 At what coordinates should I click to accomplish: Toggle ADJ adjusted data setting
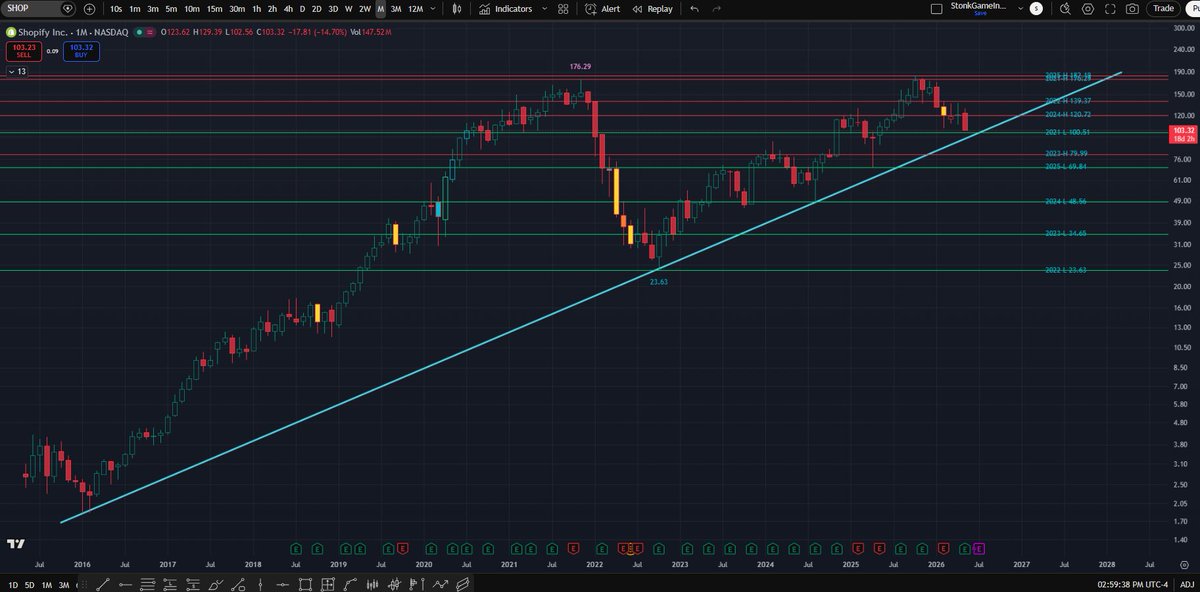(1185, 584)
